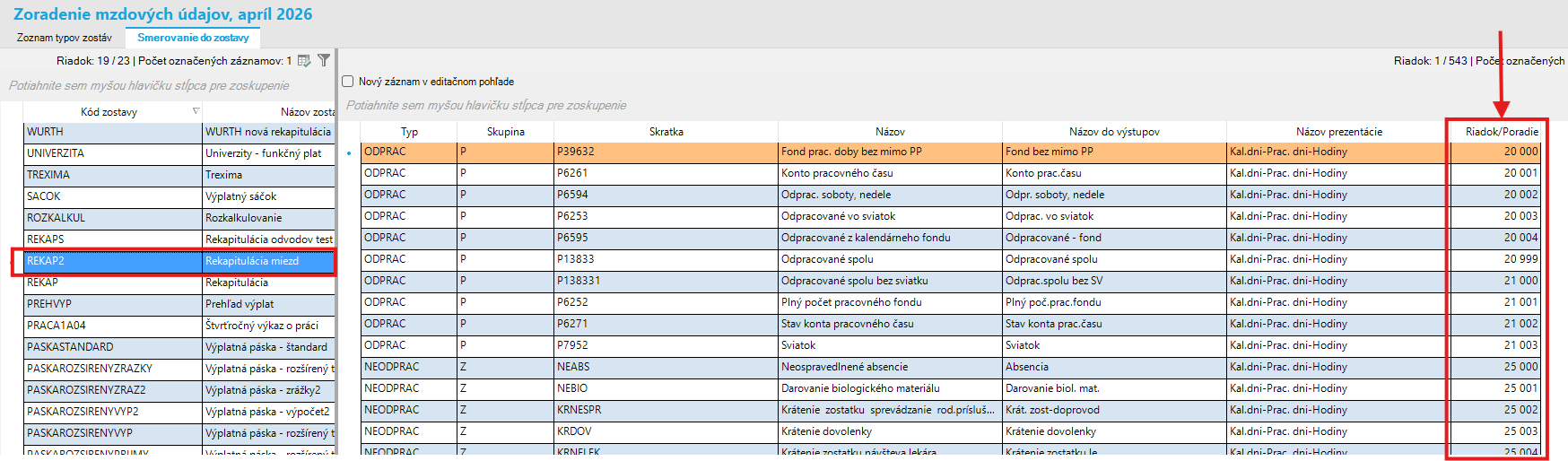
Task: Click Neospravedlnené absencie cell
Action: 890,367
